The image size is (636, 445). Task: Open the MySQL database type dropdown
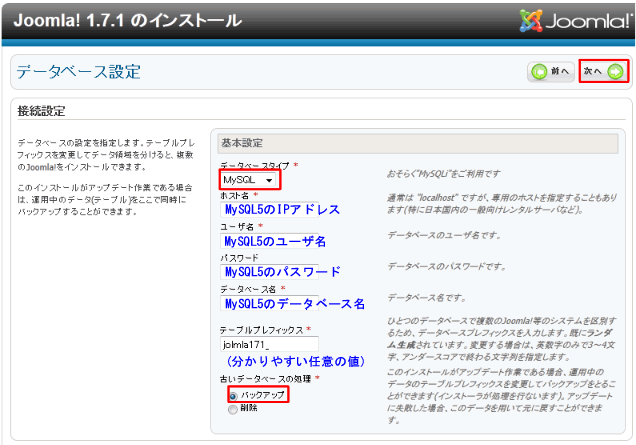coord(249,180)
